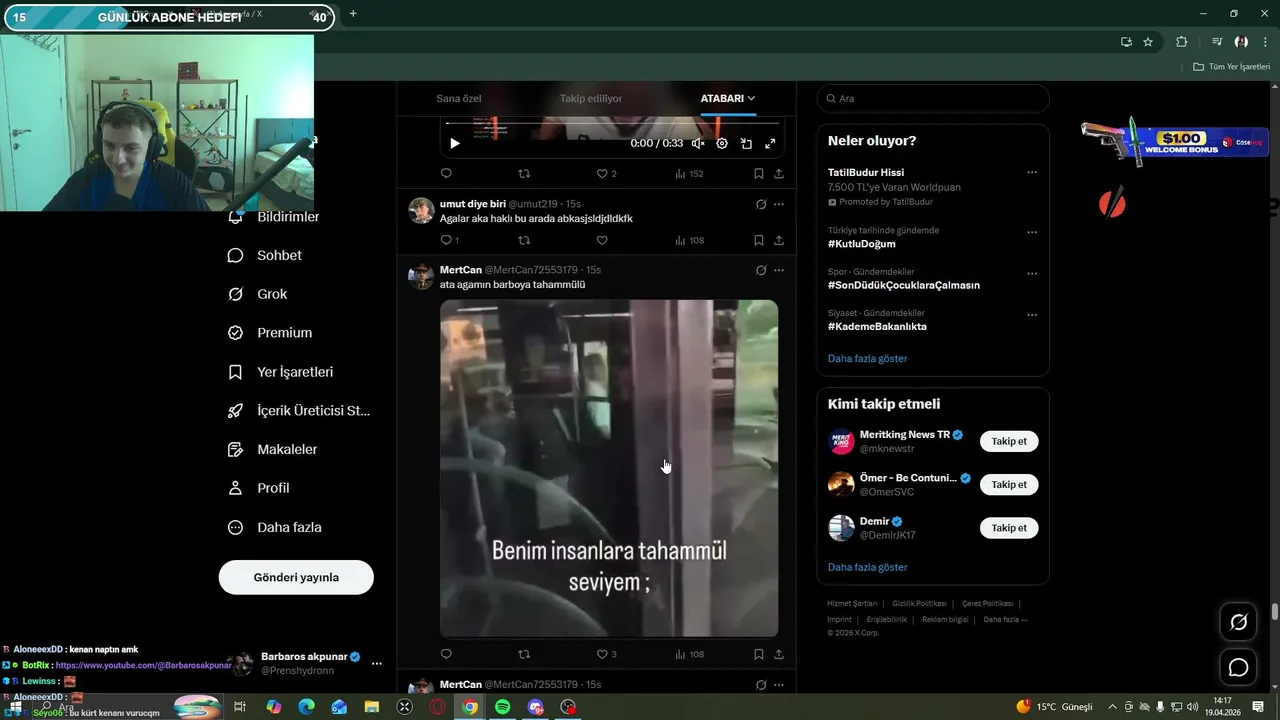Click the Gönderi yayınla button
This screenshot has width=1280, height=720.
(296, 577)
